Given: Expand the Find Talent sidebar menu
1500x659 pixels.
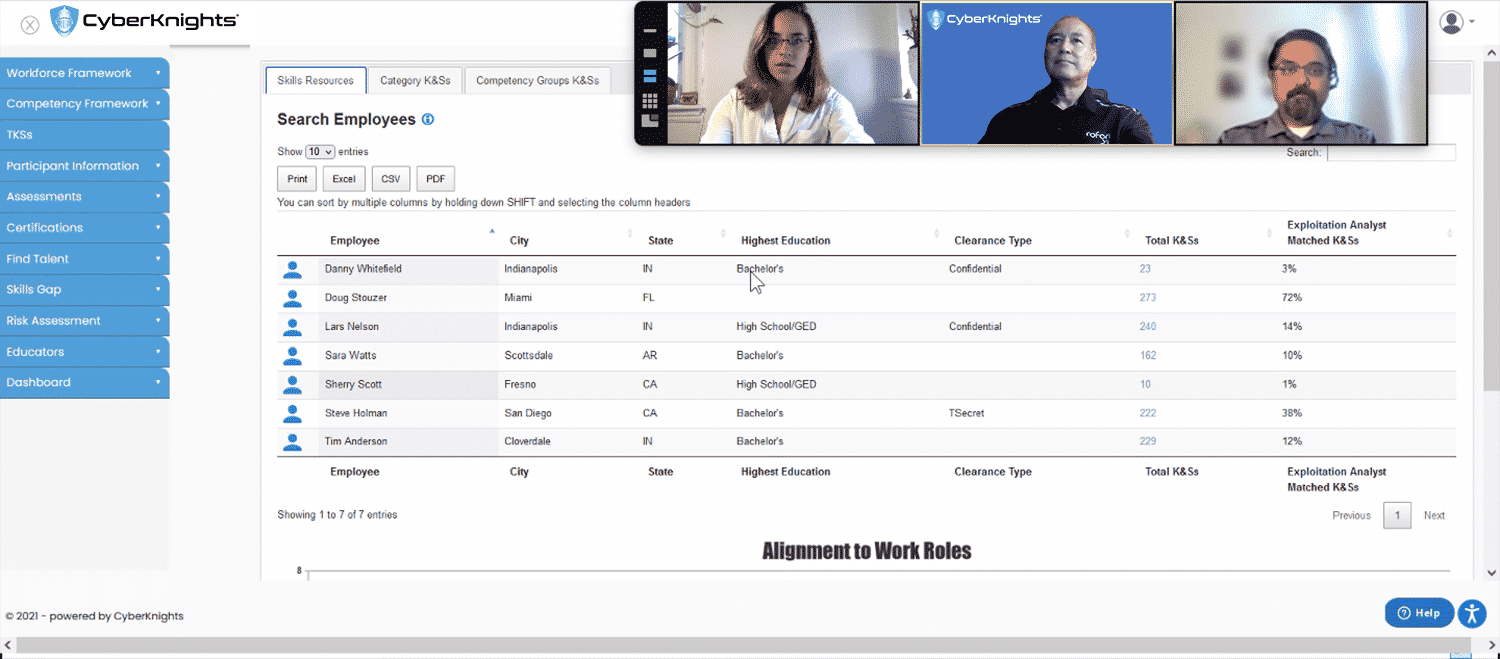Looking at the screenshot, I should 84,259.
